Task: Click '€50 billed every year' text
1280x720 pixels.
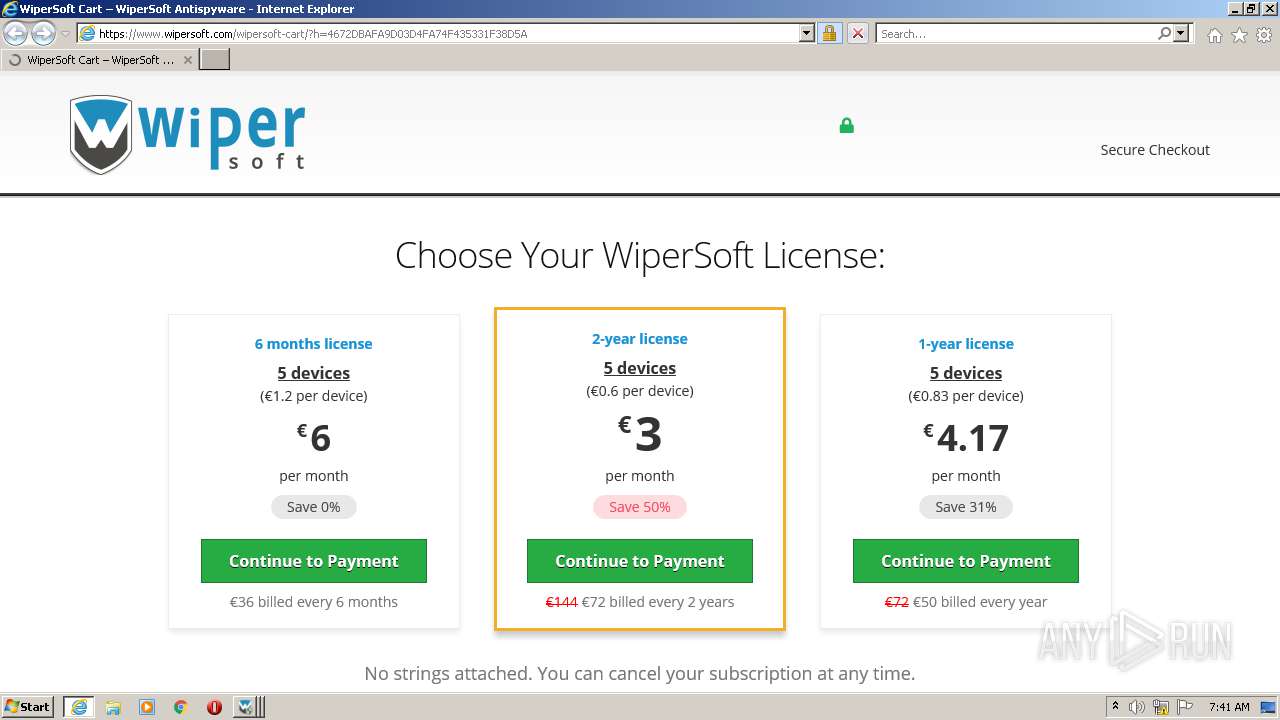Action: point(980,602)
